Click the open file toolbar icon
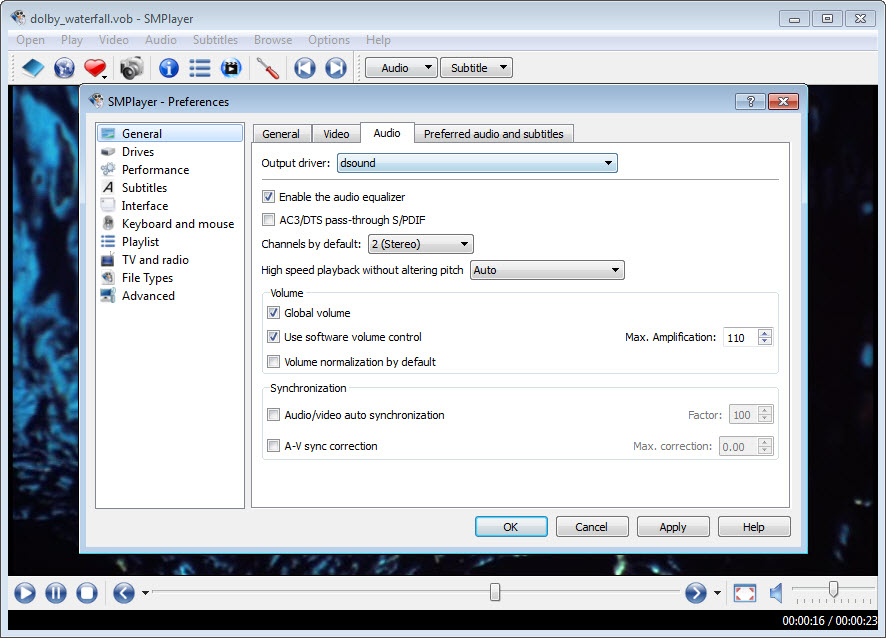Screen dimensions: 886x638 33,68
